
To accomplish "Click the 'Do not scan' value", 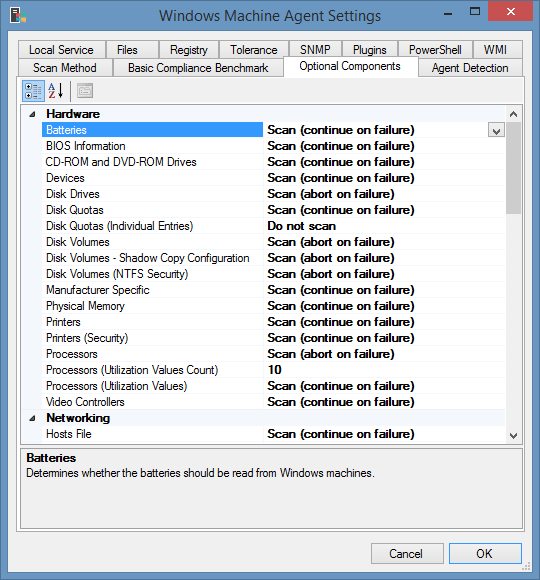I will (x=302, y=226).
